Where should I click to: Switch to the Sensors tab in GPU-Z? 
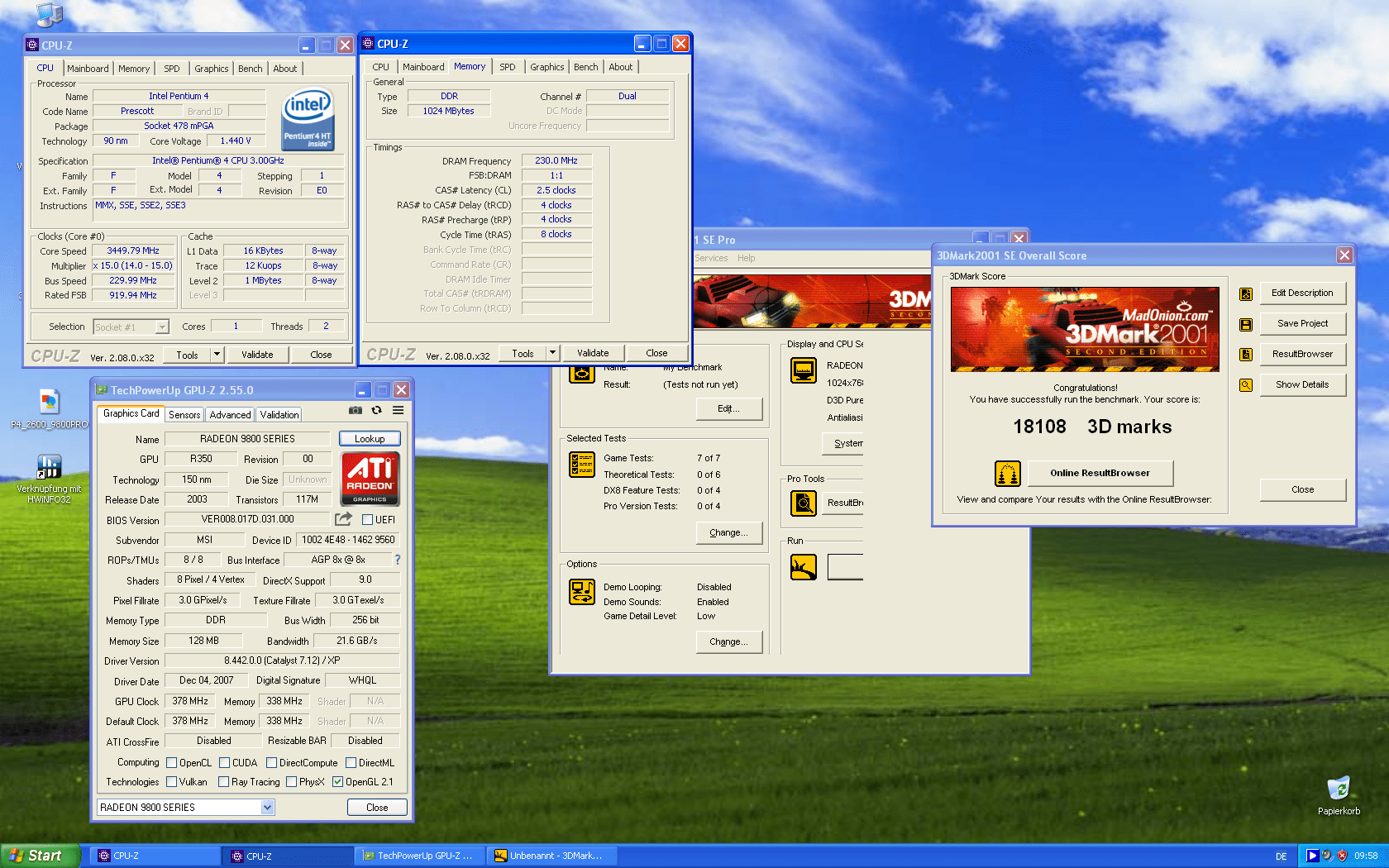pos(184,415)
